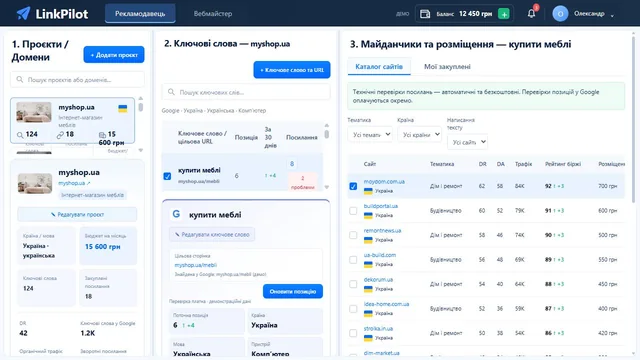The height and width of the screenshot is (360, 640).
Task: Open ua-build.com site link
Action: (380, 255)
